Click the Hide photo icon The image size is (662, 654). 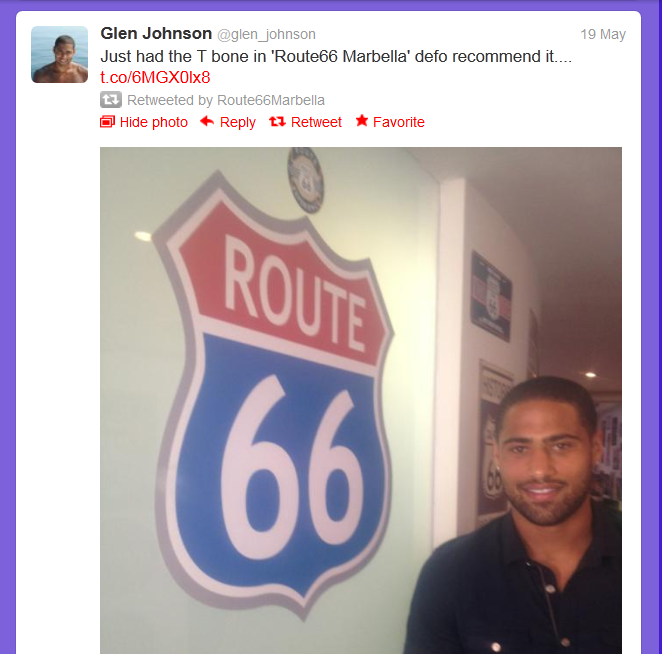click(107, 122)
